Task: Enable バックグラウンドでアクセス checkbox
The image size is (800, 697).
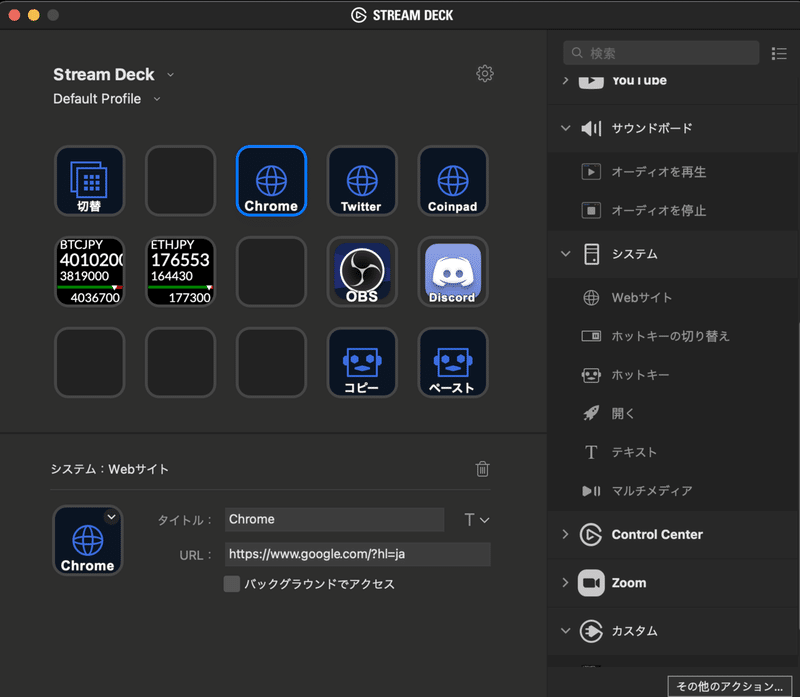Action: click(232, 584)
